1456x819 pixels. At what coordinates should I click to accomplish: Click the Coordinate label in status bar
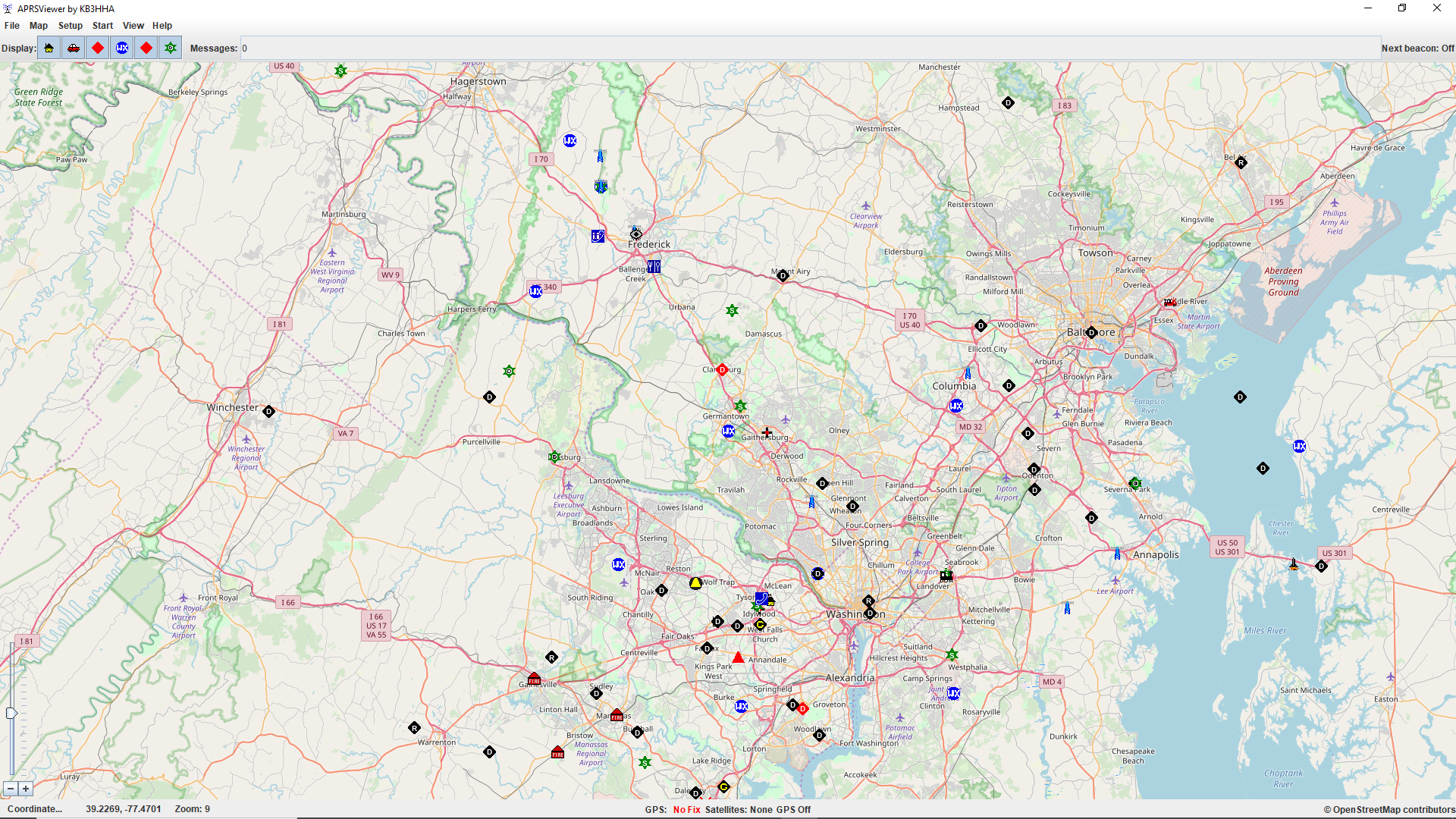pos(35,809)
